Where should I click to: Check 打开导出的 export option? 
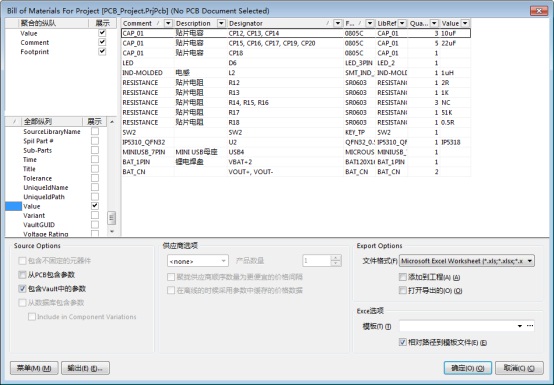coord(402,291)
